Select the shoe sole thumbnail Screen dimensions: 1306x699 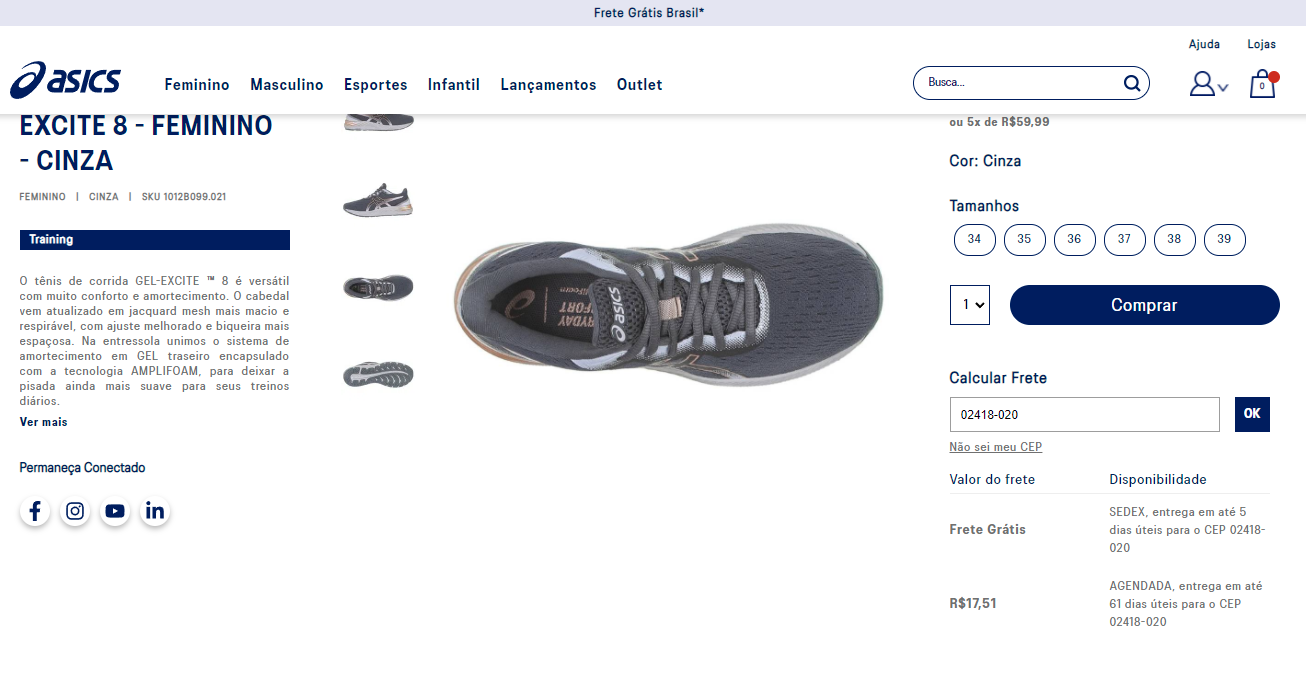[378, 375]
